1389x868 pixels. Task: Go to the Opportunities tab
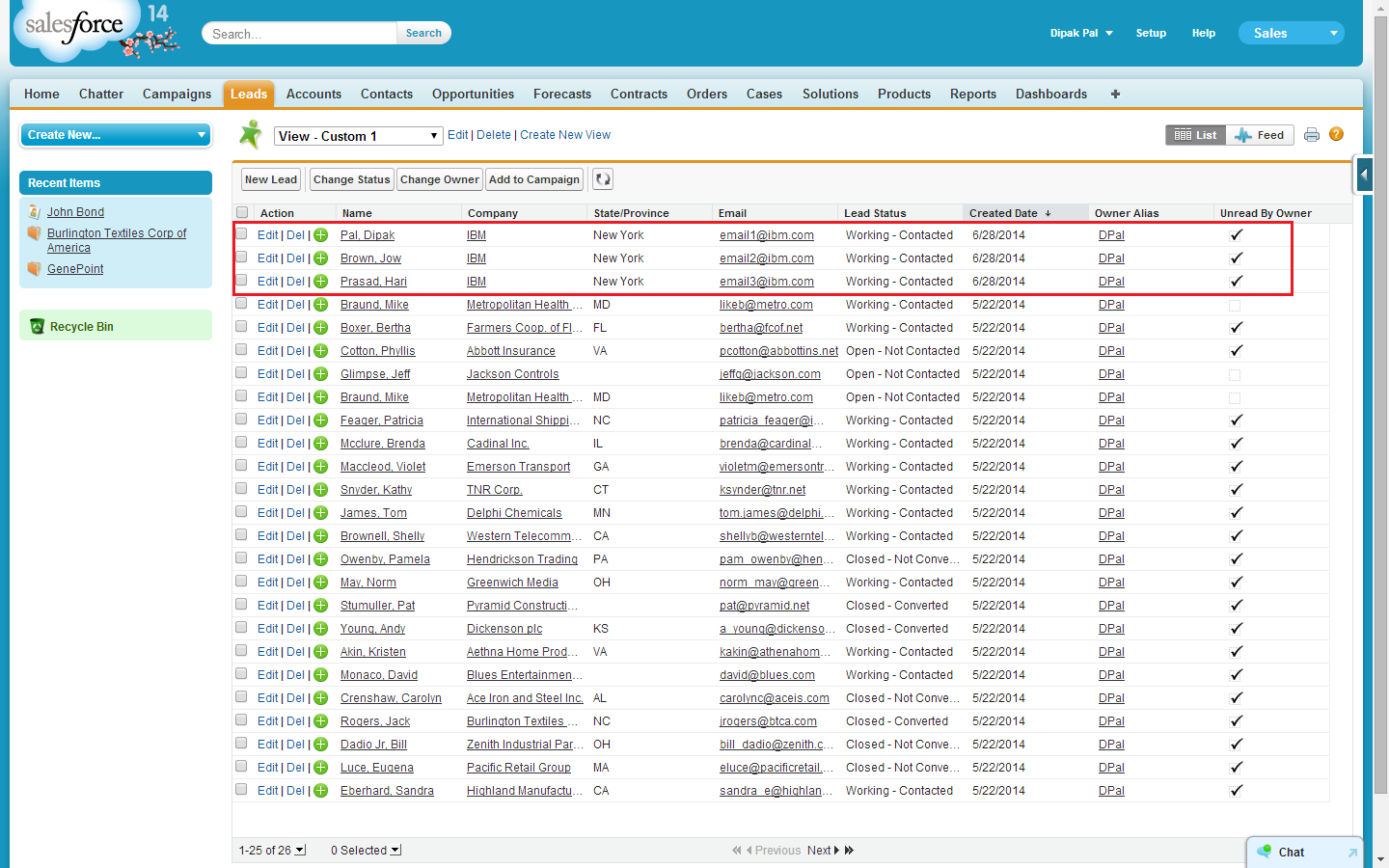click(473, 94)
